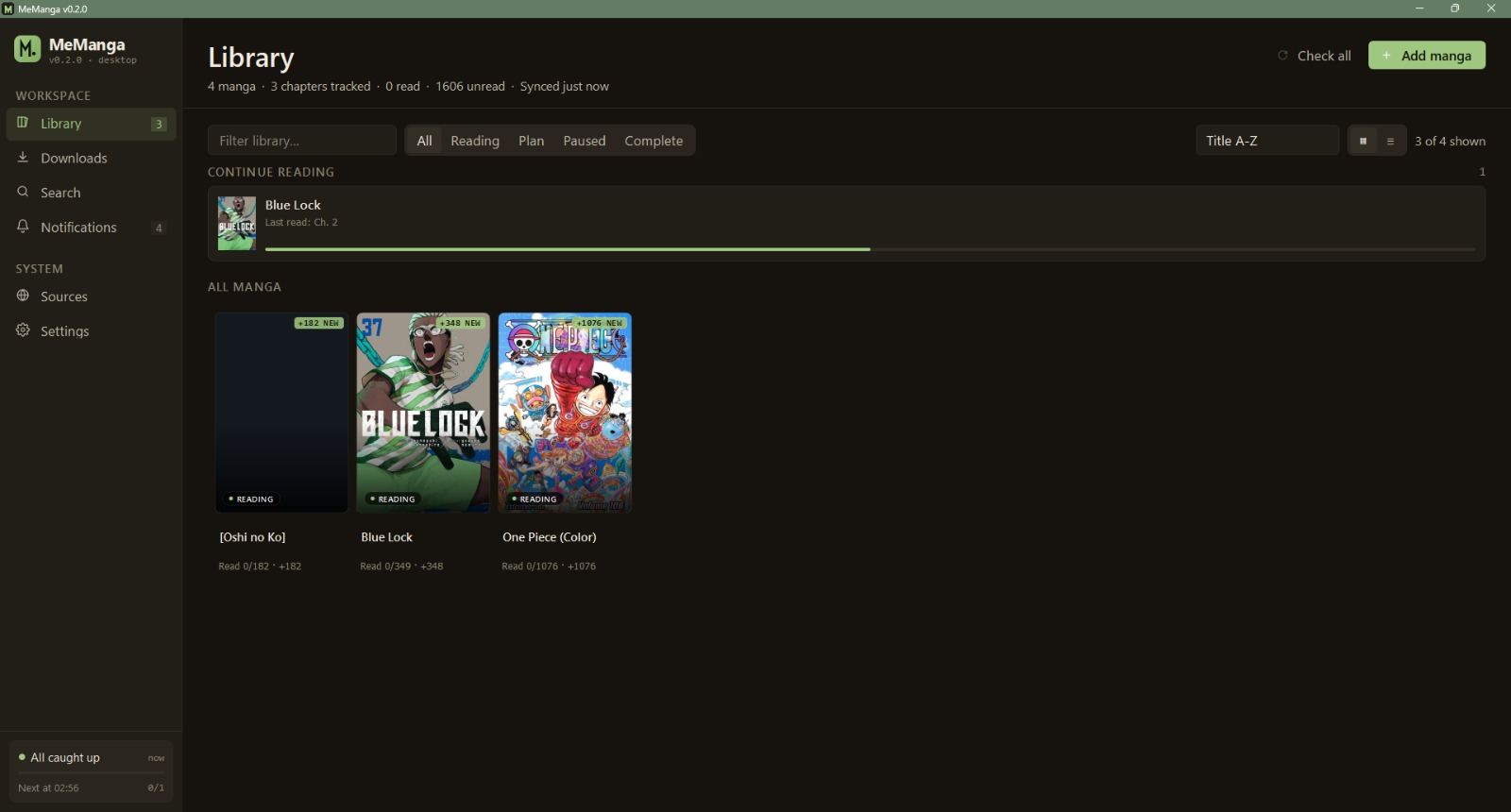The width and height of the screenshot is (1511, 812).
Task: Click the Filter library input field
Action: 302,141
